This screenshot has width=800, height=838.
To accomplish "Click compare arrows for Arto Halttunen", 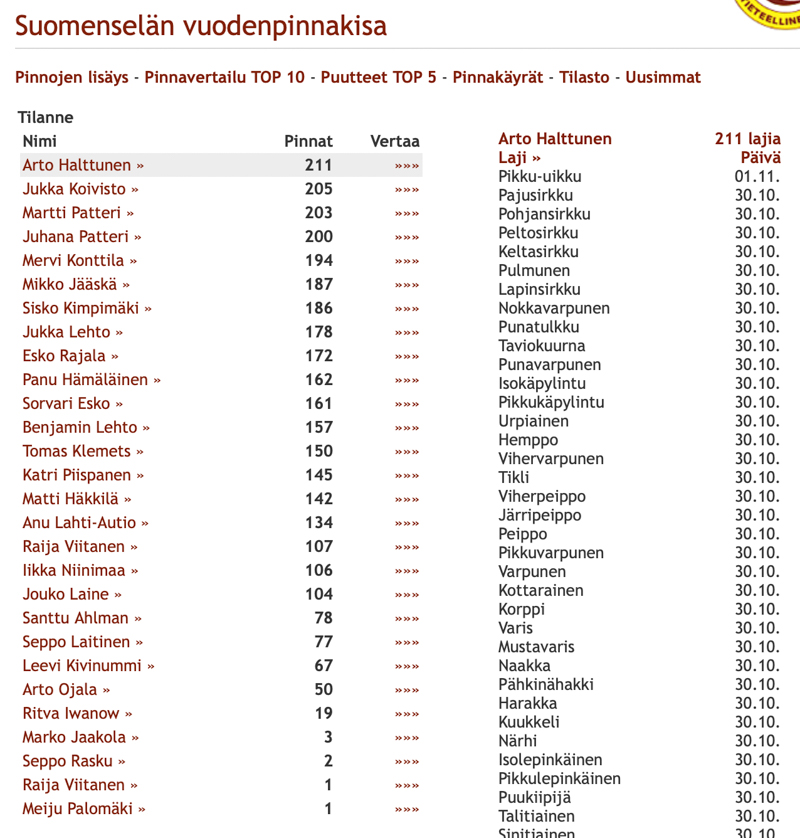I will 406,166.
